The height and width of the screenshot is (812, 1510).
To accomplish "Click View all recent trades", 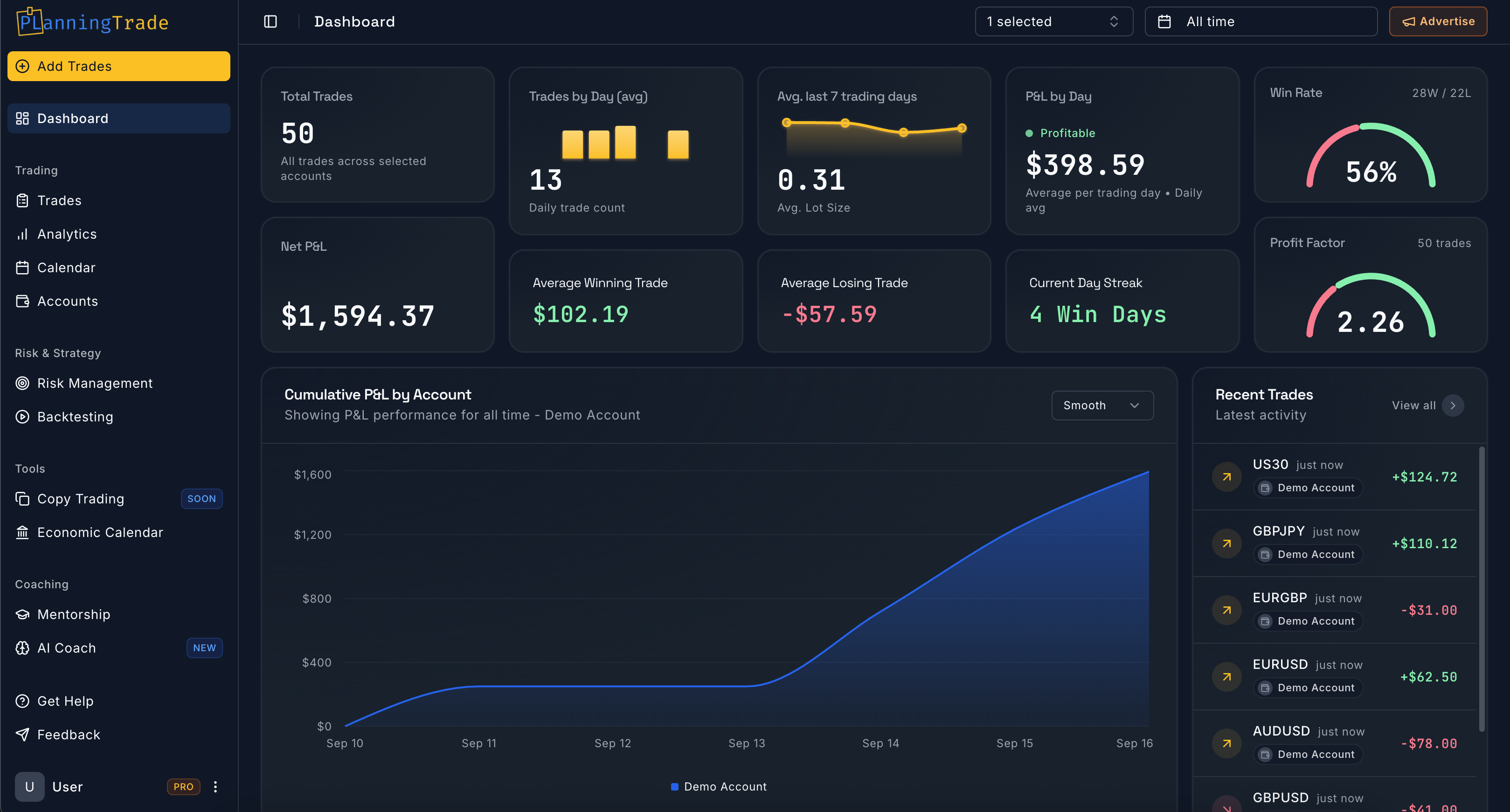I will point(1428,406).
